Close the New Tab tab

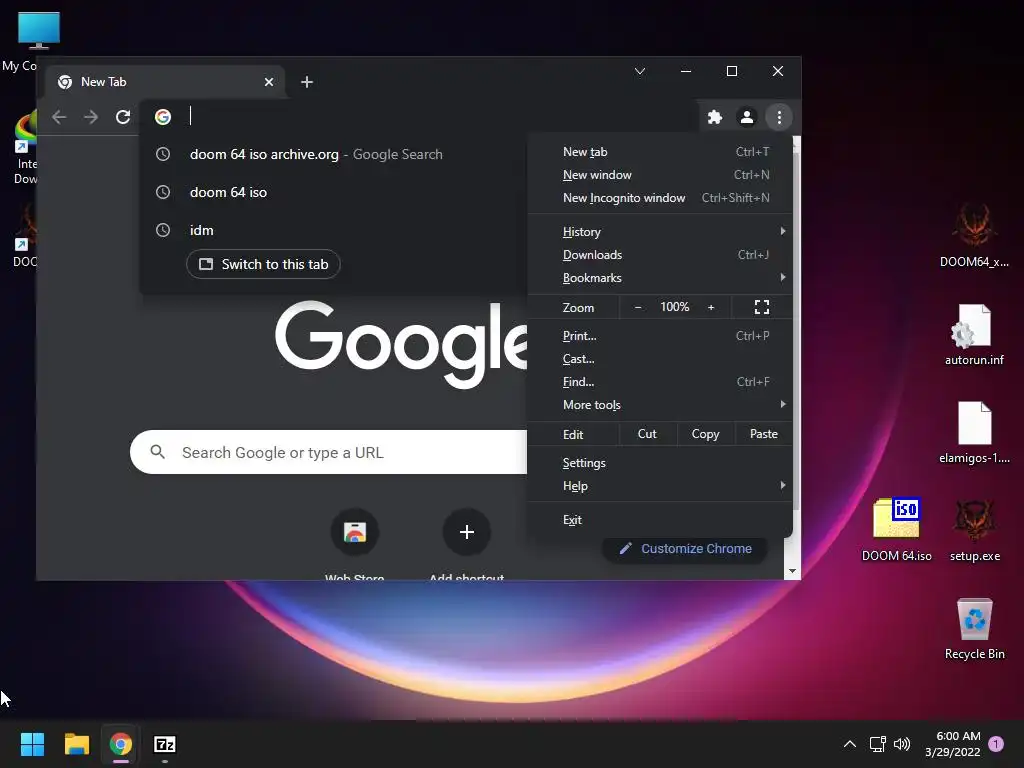pyautogui.click(x=268, y=82)
